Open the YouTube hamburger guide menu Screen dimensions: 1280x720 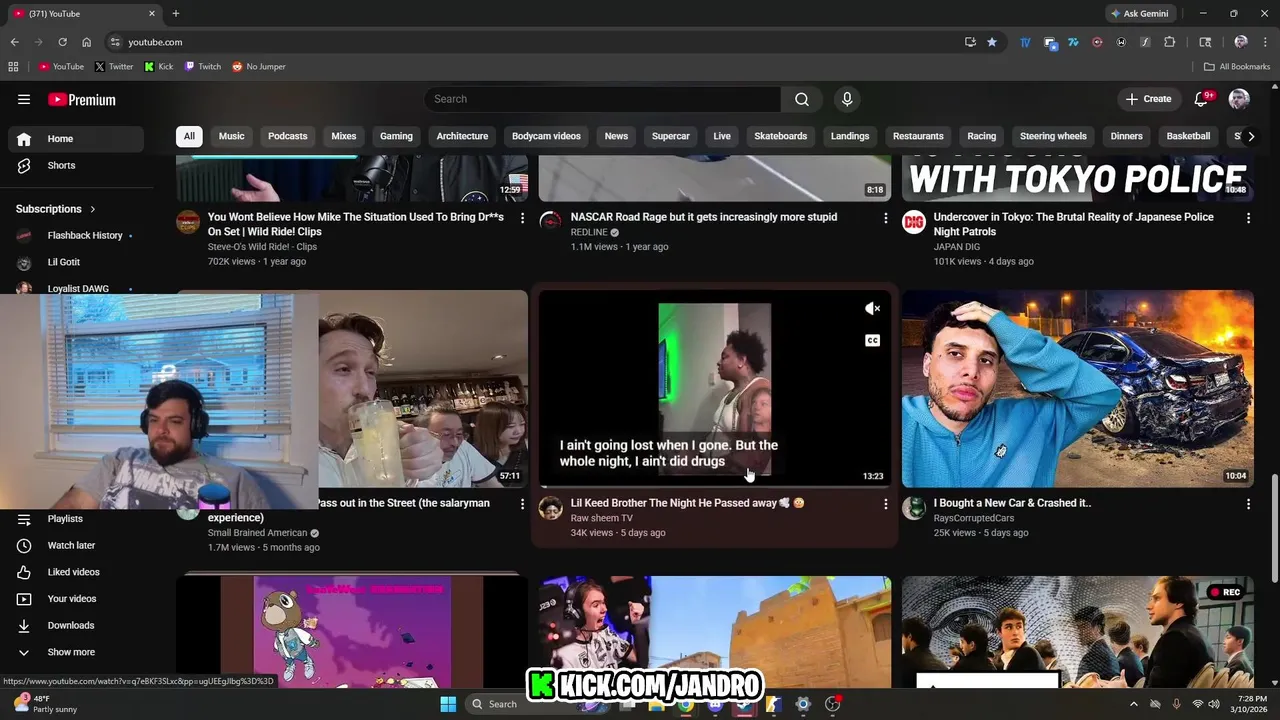(x=24, y=99)
